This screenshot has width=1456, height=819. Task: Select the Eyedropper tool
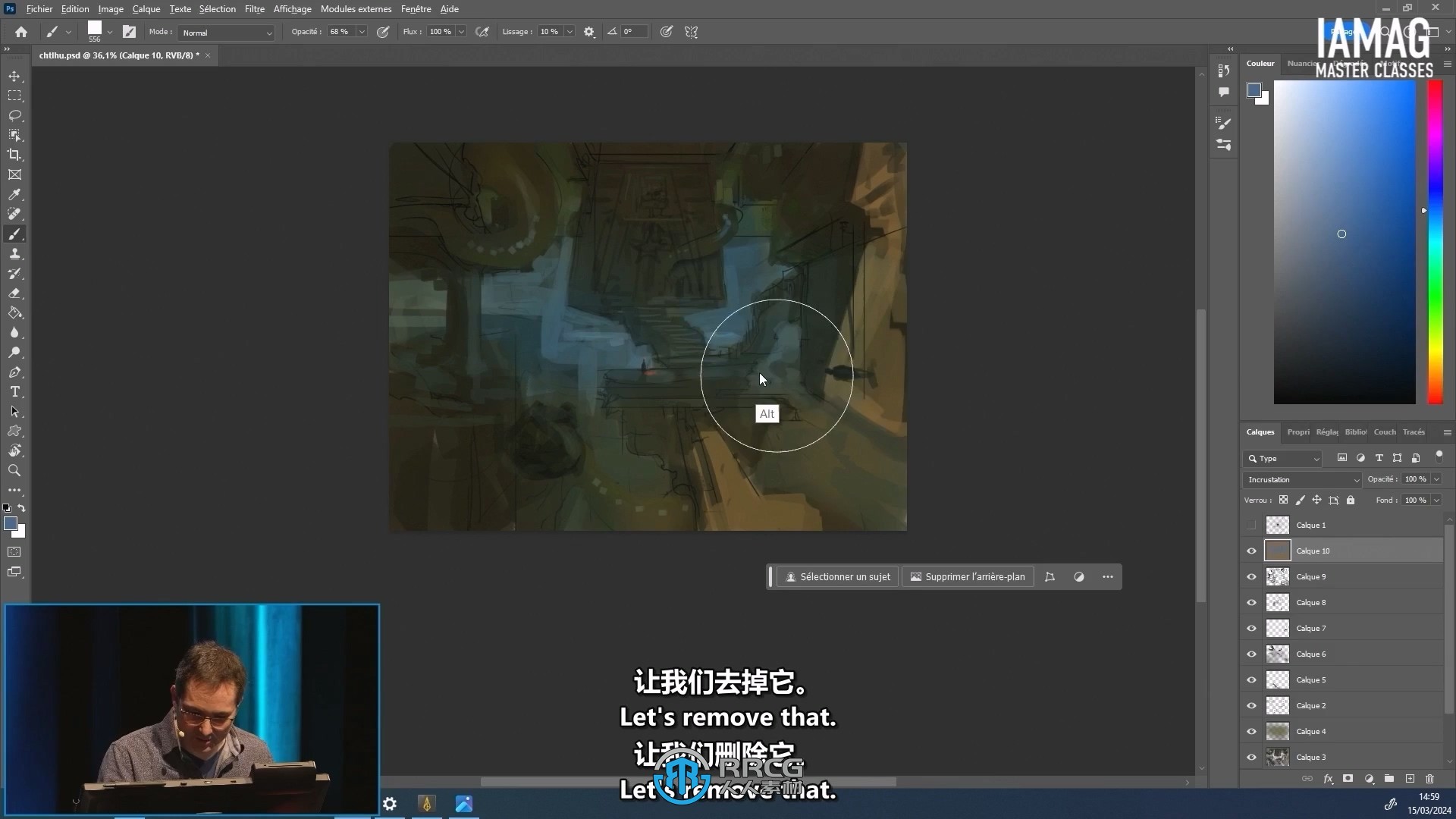coord(14,195)
